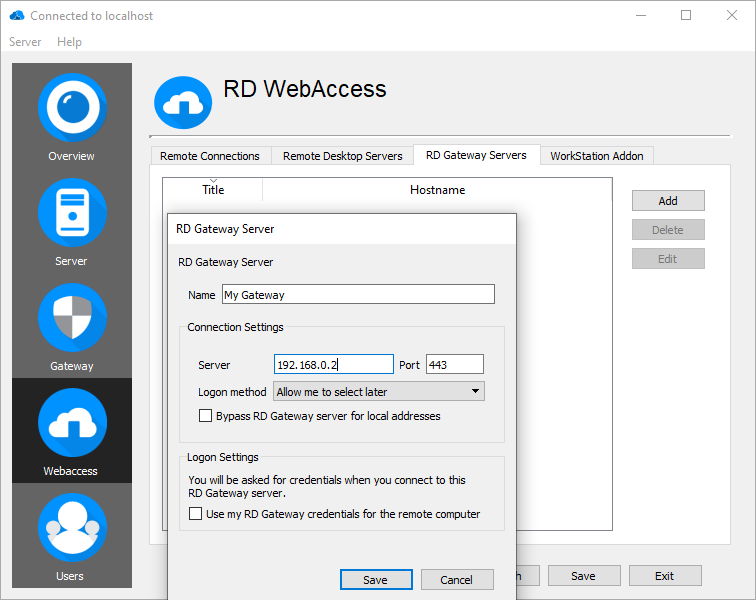Open the Users section icon
The image size is (756, 600).
click(x=72, y=528)
